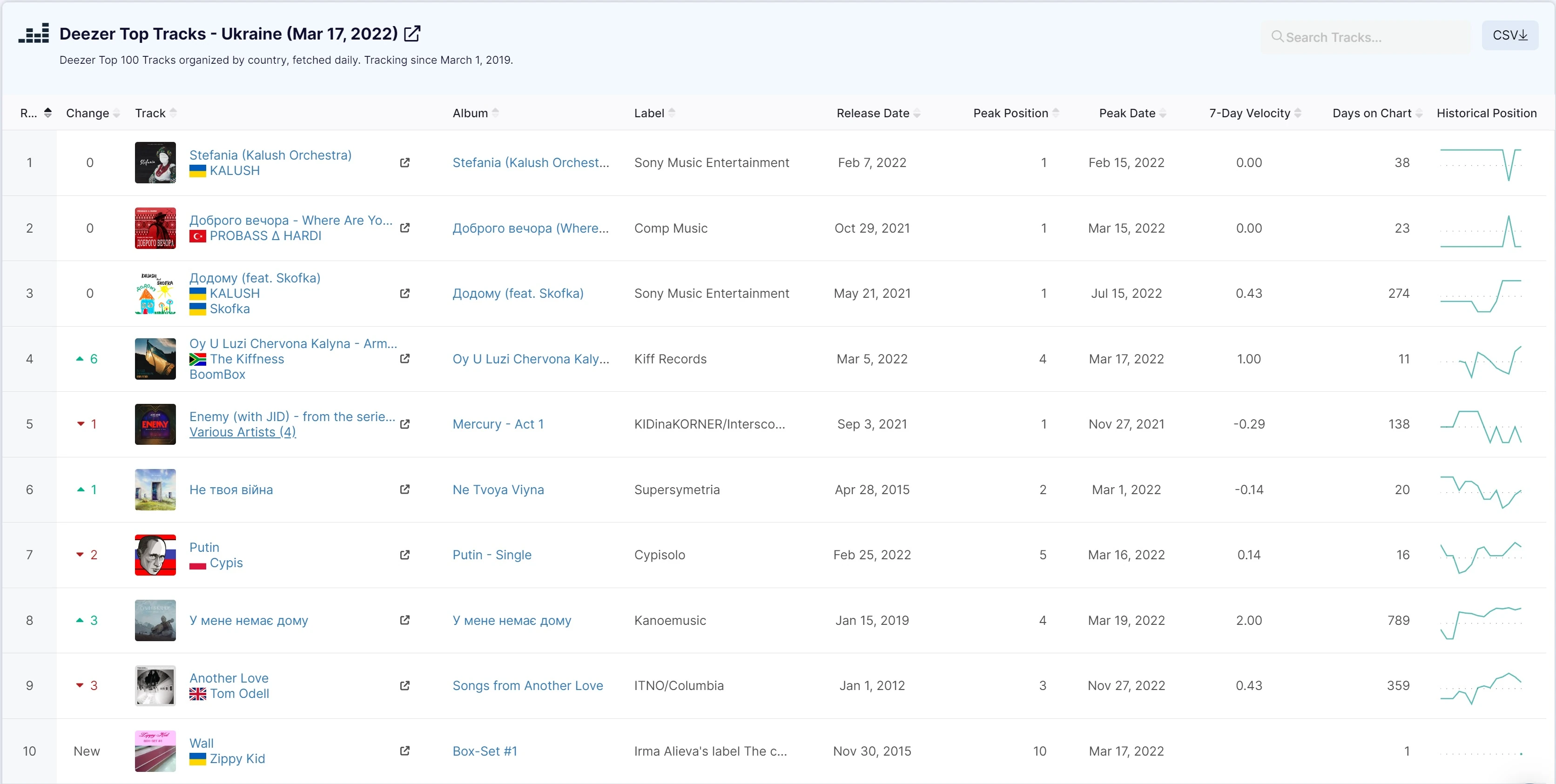Open the Tom Odell artist link

coord(239,693)
